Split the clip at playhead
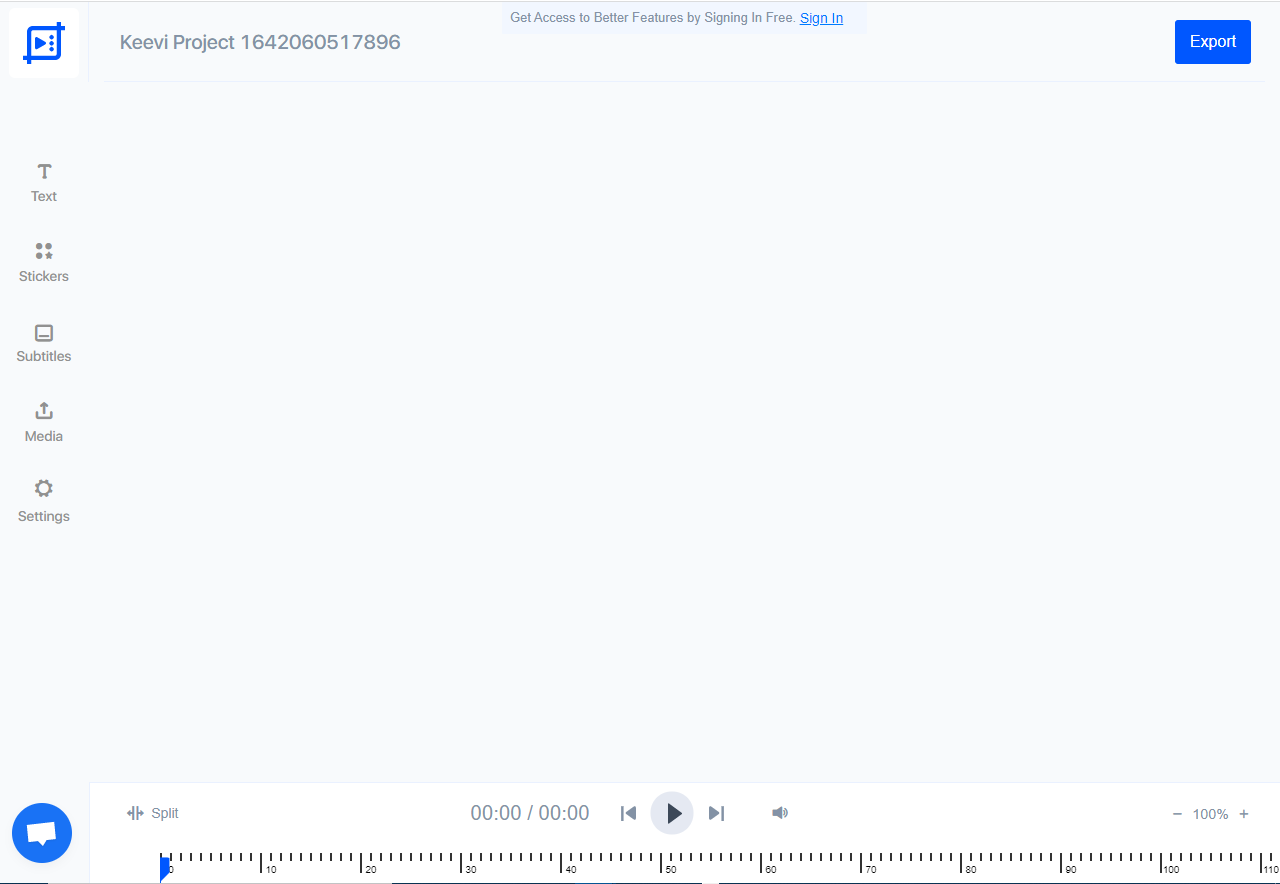The image size is (1280, 884). 153,813
